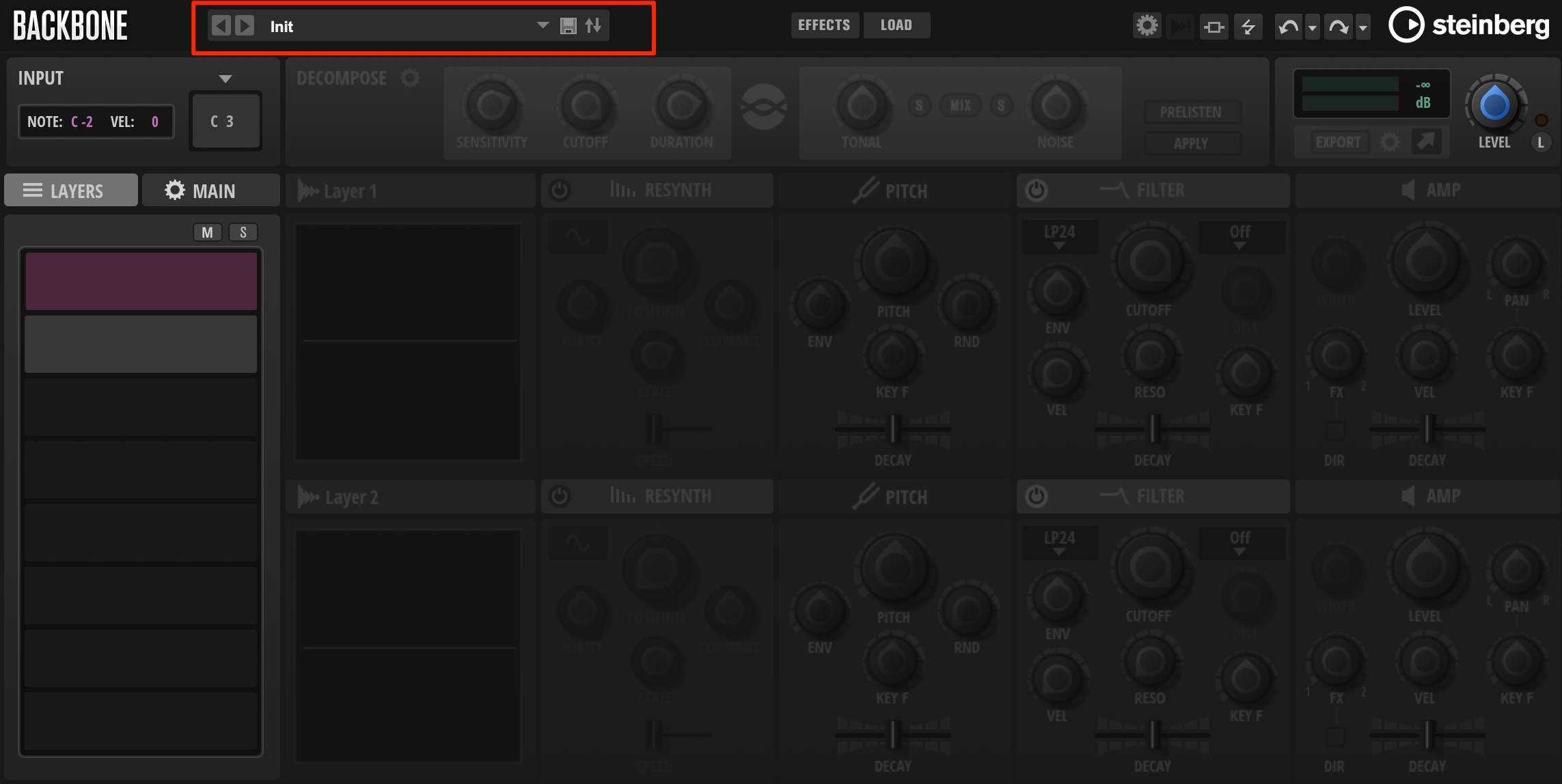Click Layer 1 RESYNTH bars icon
Viewport: 1562px width, 784px height.
[622, 190]
